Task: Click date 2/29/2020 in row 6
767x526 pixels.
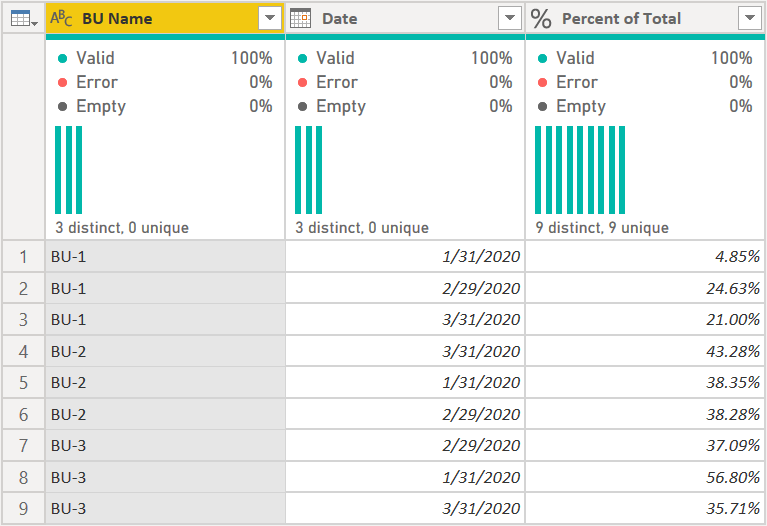Action: point(405,414)
